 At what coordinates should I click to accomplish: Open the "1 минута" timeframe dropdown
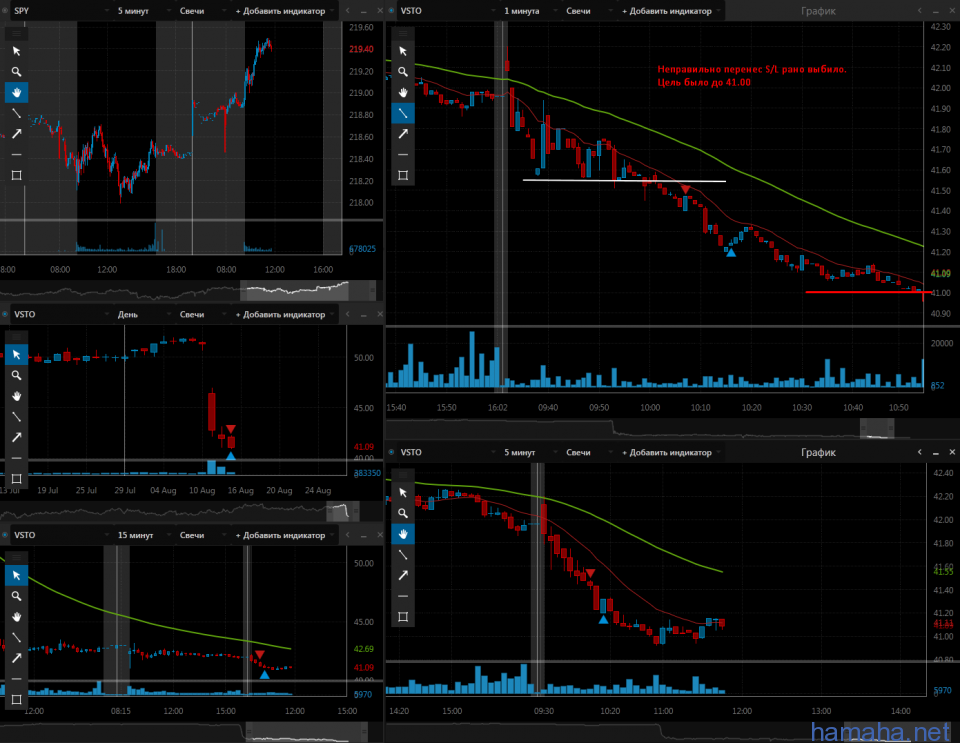528,11
